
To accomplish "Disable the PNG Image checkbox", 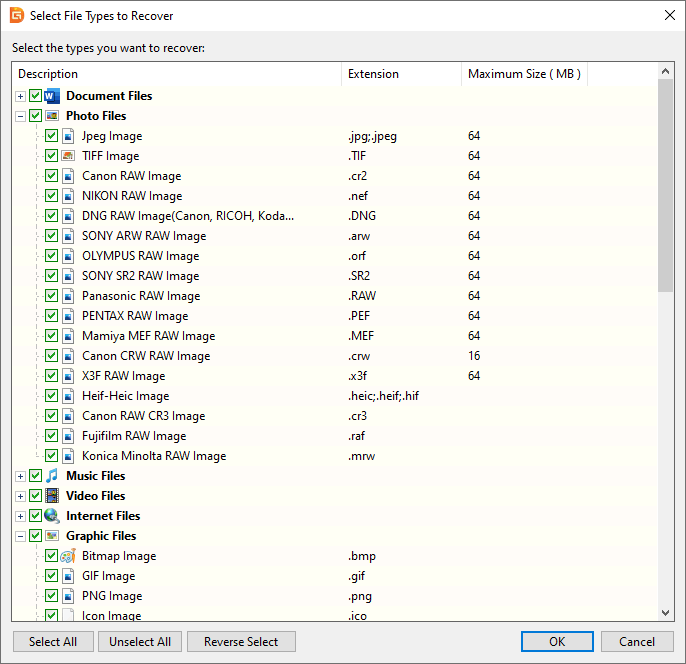I will [52, 596].
